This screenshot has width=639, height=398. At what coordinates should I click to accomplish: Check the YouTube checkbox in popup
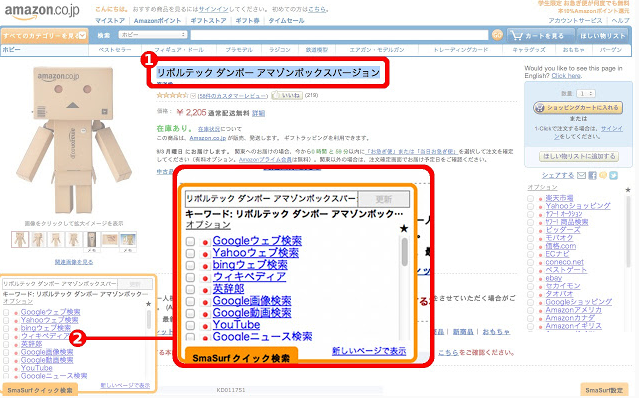(190, 325)
